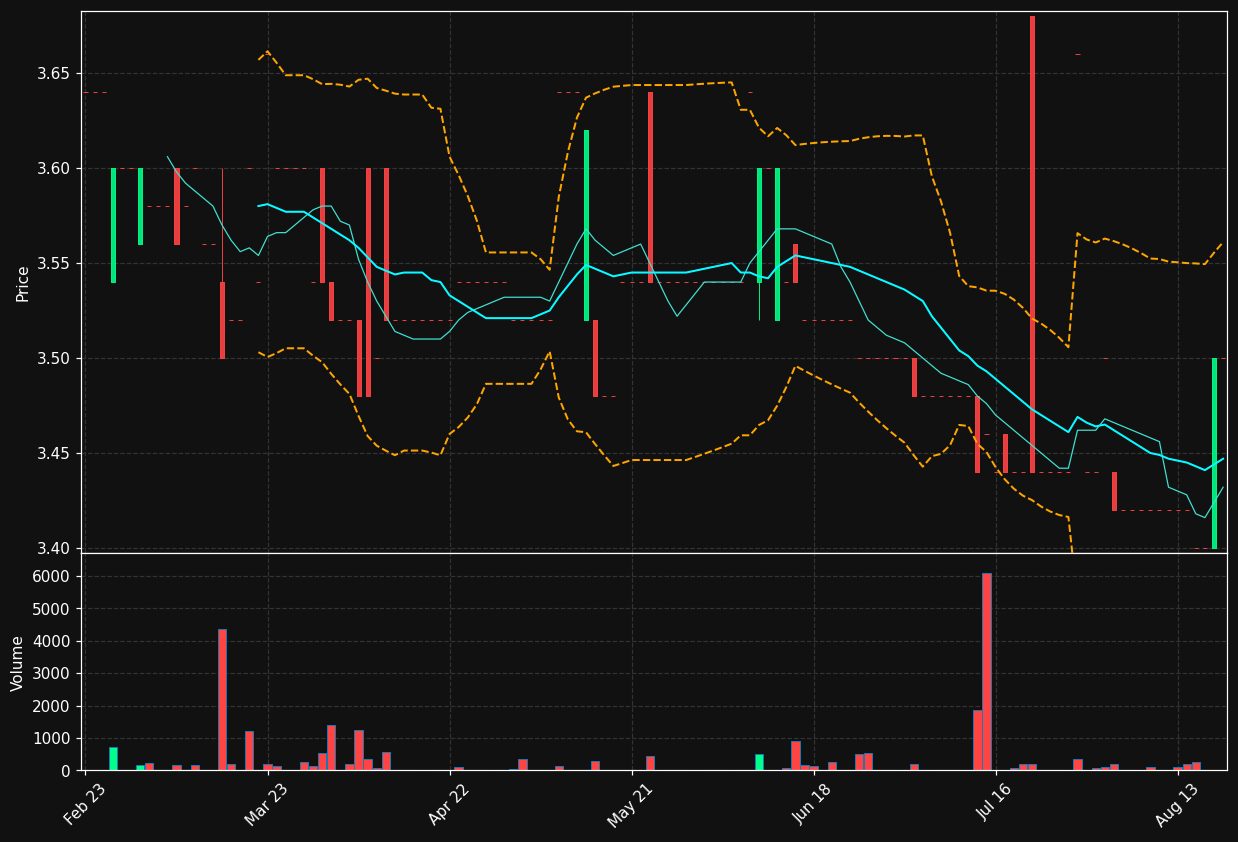Click the 6000 volume axis label
This screenshot has width=1238, height=842.
[x=54, y=577]
